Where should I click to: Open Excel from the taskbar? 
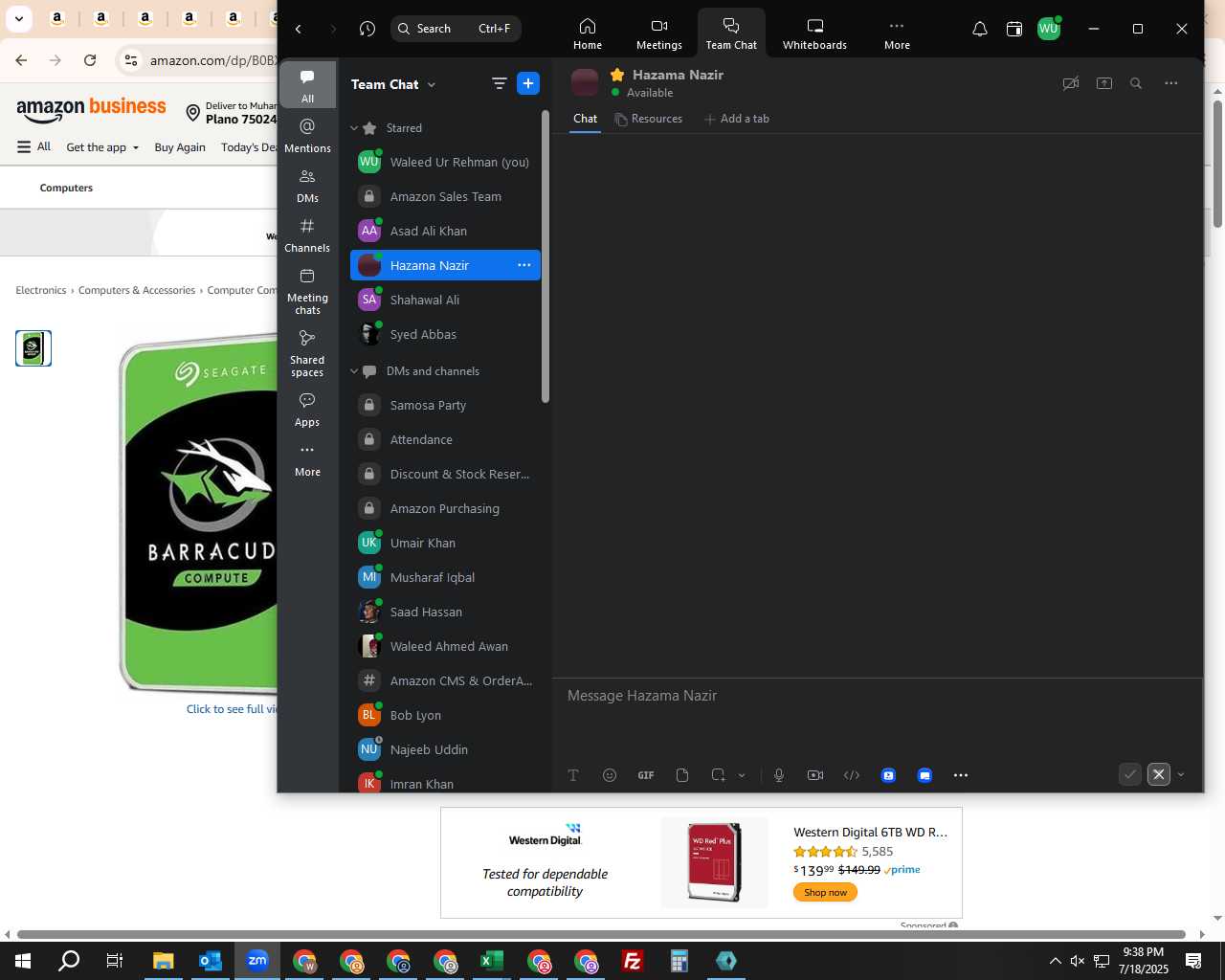tap(492, 961)
